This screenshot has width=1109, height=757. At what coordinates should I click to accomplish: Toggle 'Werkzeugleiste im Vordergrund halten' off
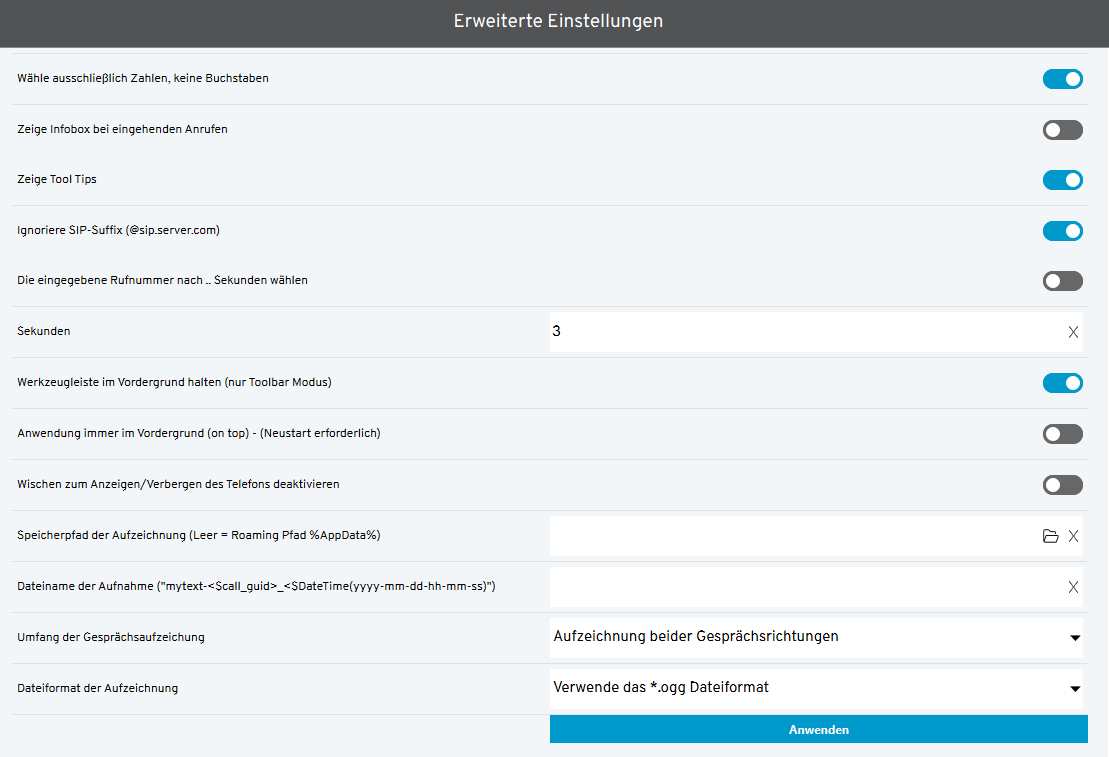(x=1062, y=383)
